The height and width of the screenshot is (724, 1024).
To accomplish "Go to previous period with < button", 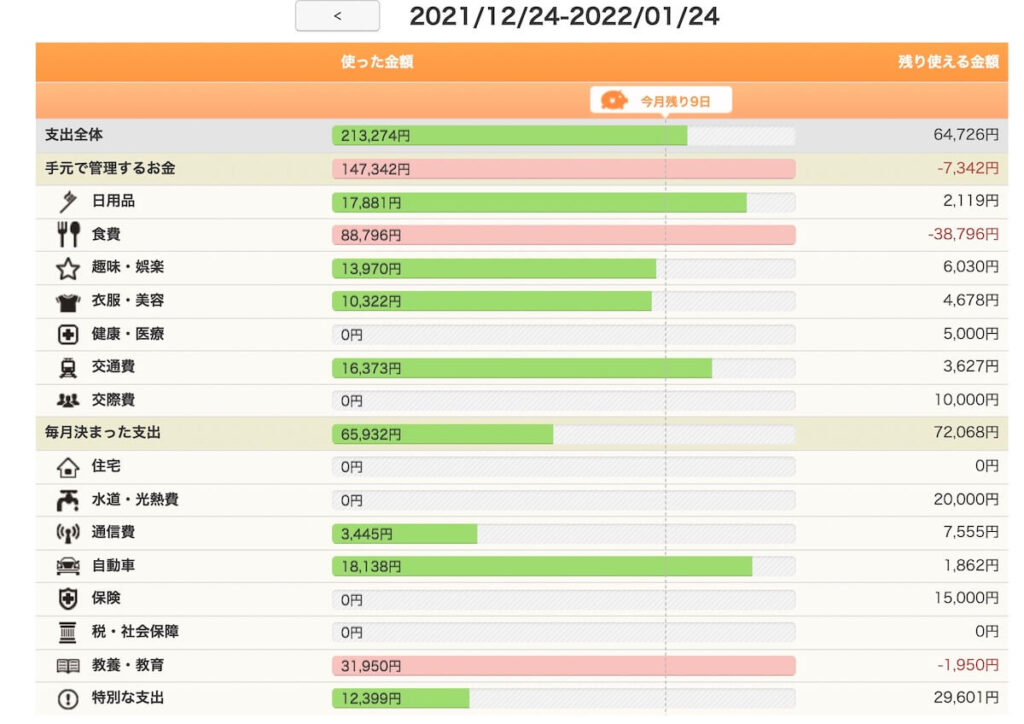I will (337, 16).
